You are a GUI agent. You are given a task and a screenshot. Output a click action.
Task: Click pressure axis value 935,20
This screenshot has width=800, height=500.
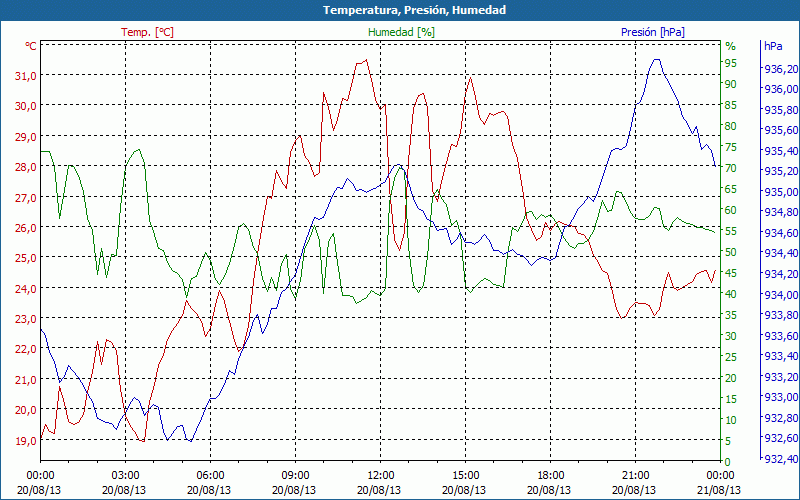(781, 171)
